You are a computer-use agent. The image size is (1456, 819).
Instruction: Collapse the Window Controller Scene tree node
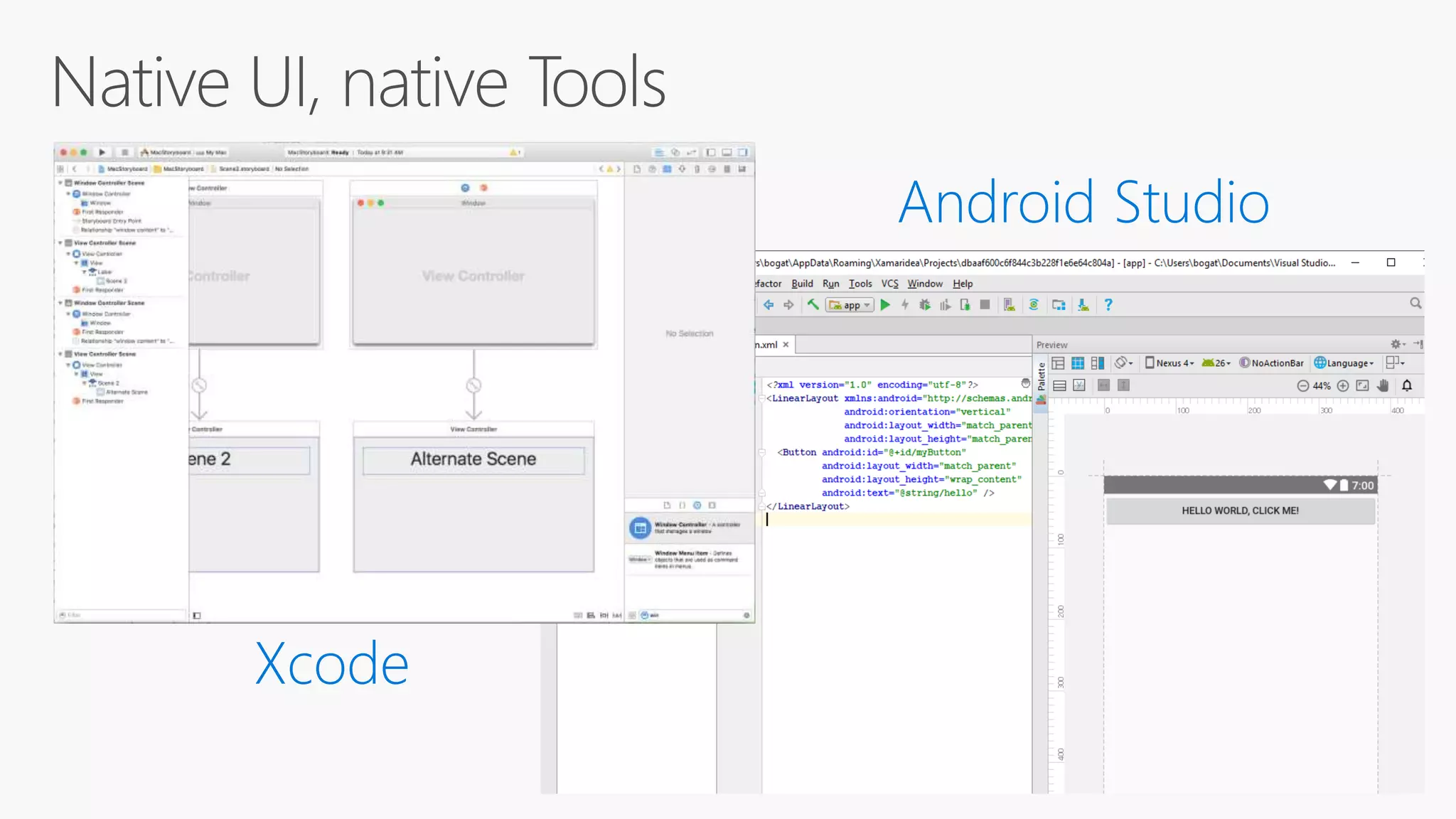60,183
